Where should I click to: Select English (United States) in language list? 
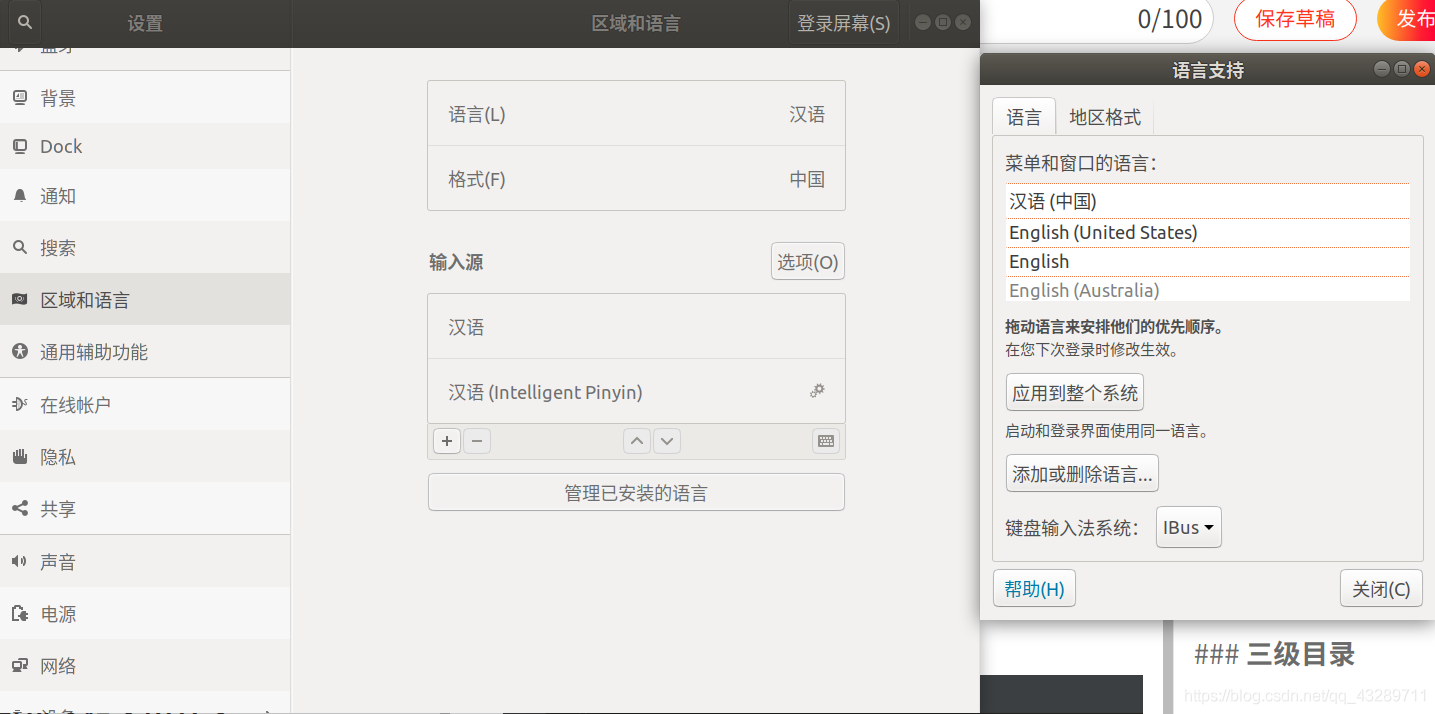pos(1103,232)
